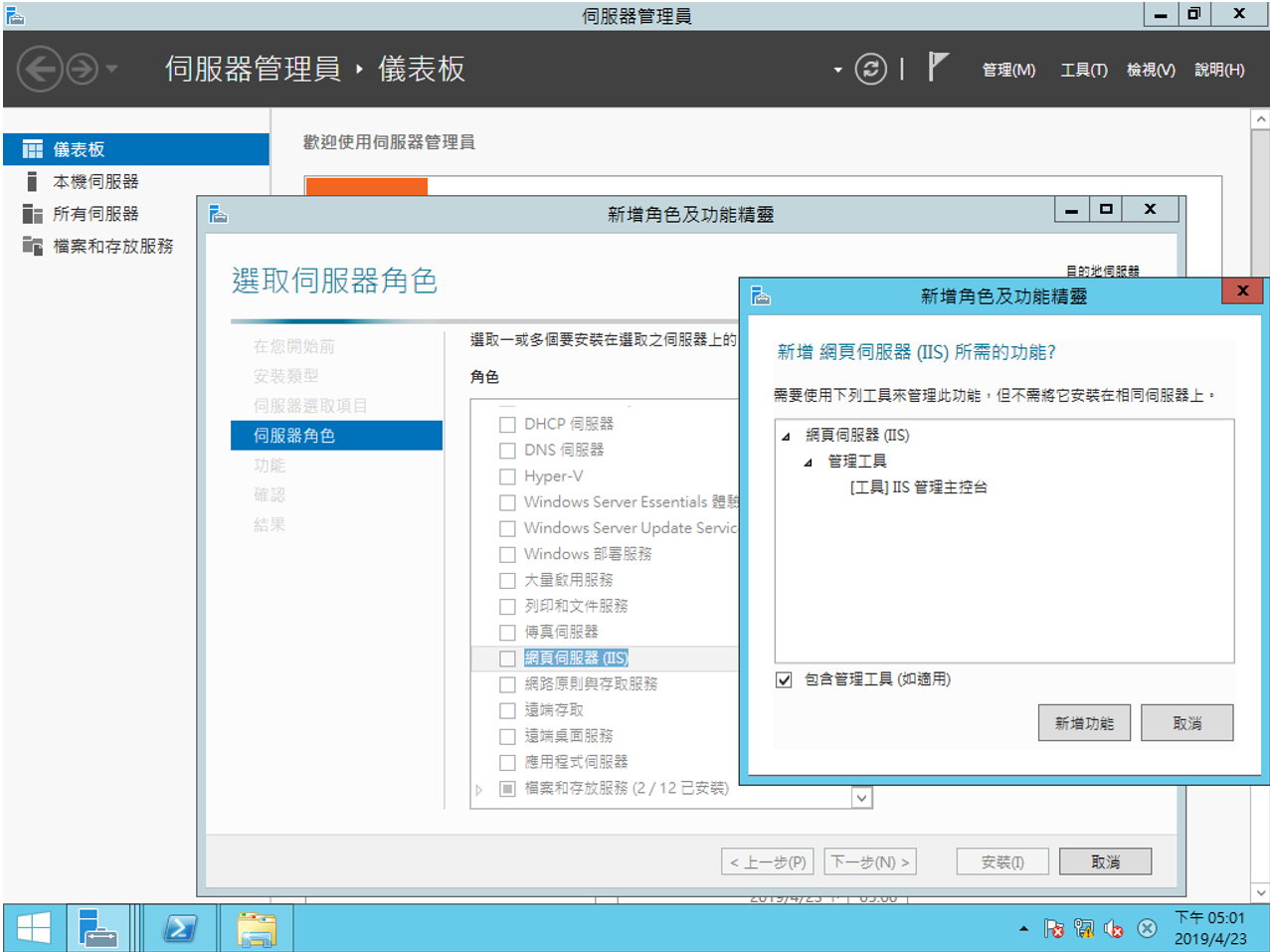Check the Windows Server Essentials role
Viewport: 1270px width, 952px height.
point(507,502)
